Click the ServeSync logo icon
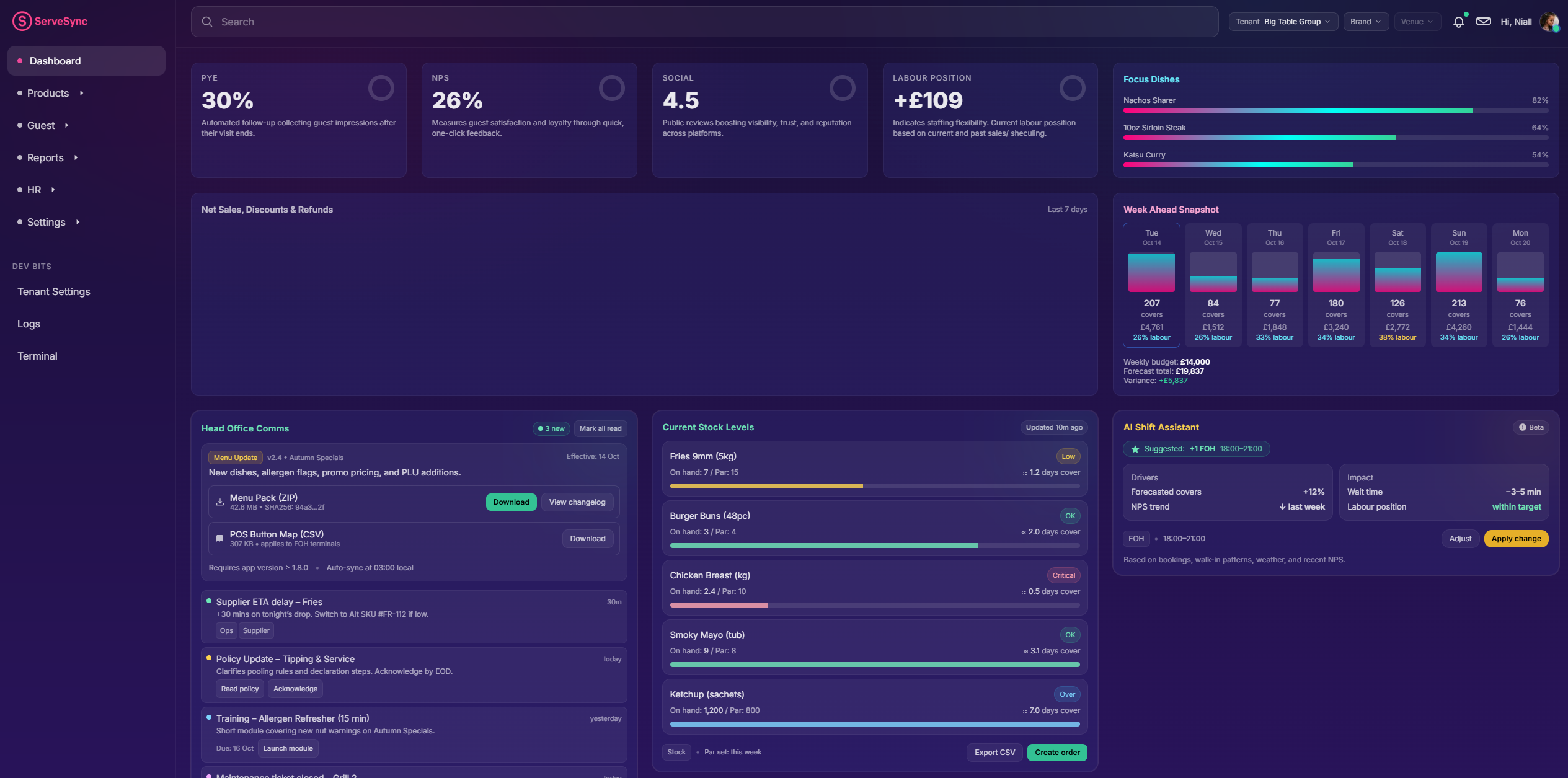 coord(22,21)
